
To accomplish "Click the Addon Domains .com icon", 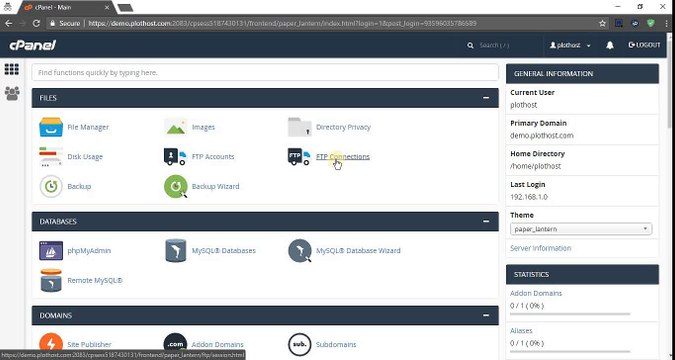I will coord(176,344).
